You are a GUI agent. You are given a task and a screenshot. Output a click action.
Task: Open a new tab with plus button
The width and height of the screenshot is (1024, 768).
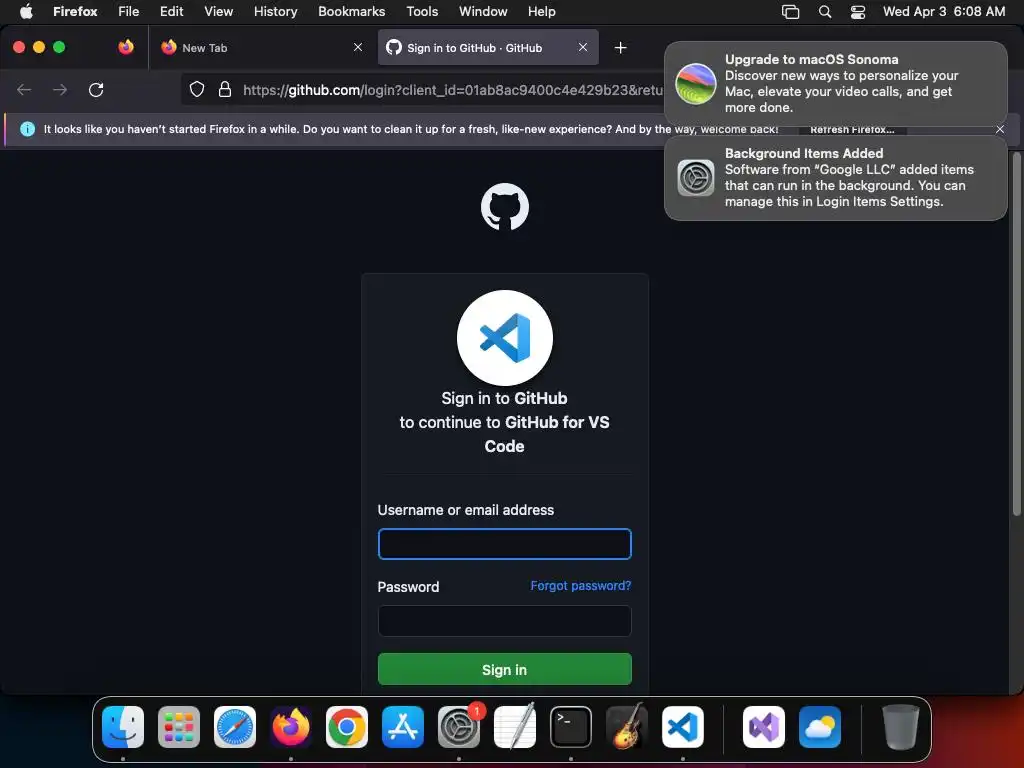pos(620,48)
